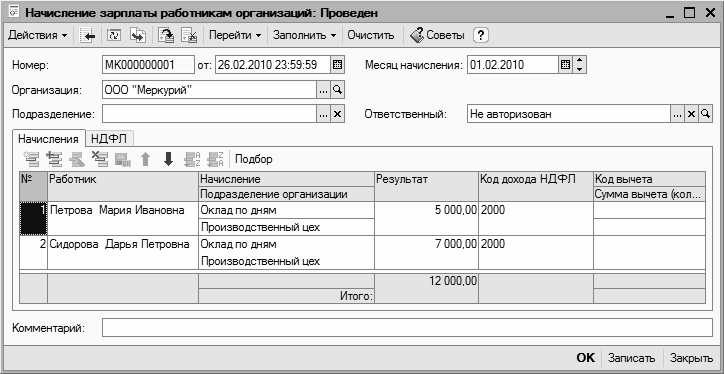Open calendar picker for document date

click(338, 65)
